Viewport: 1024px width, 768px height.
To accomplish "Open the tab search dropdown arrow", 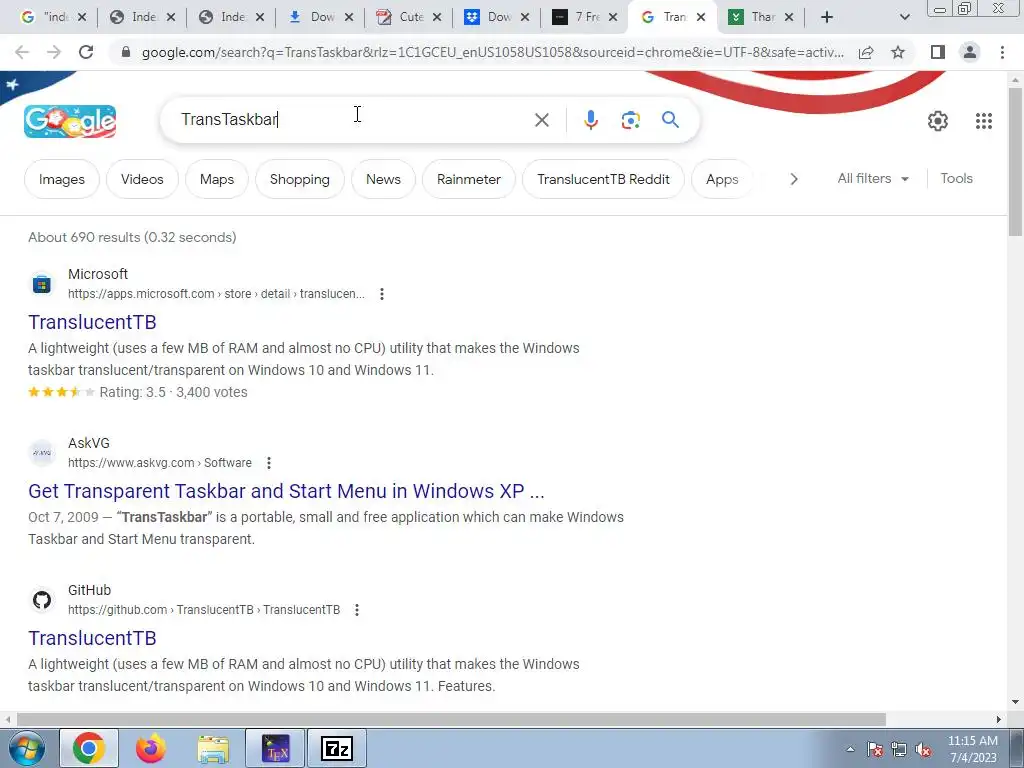I will tap(904, 17).
